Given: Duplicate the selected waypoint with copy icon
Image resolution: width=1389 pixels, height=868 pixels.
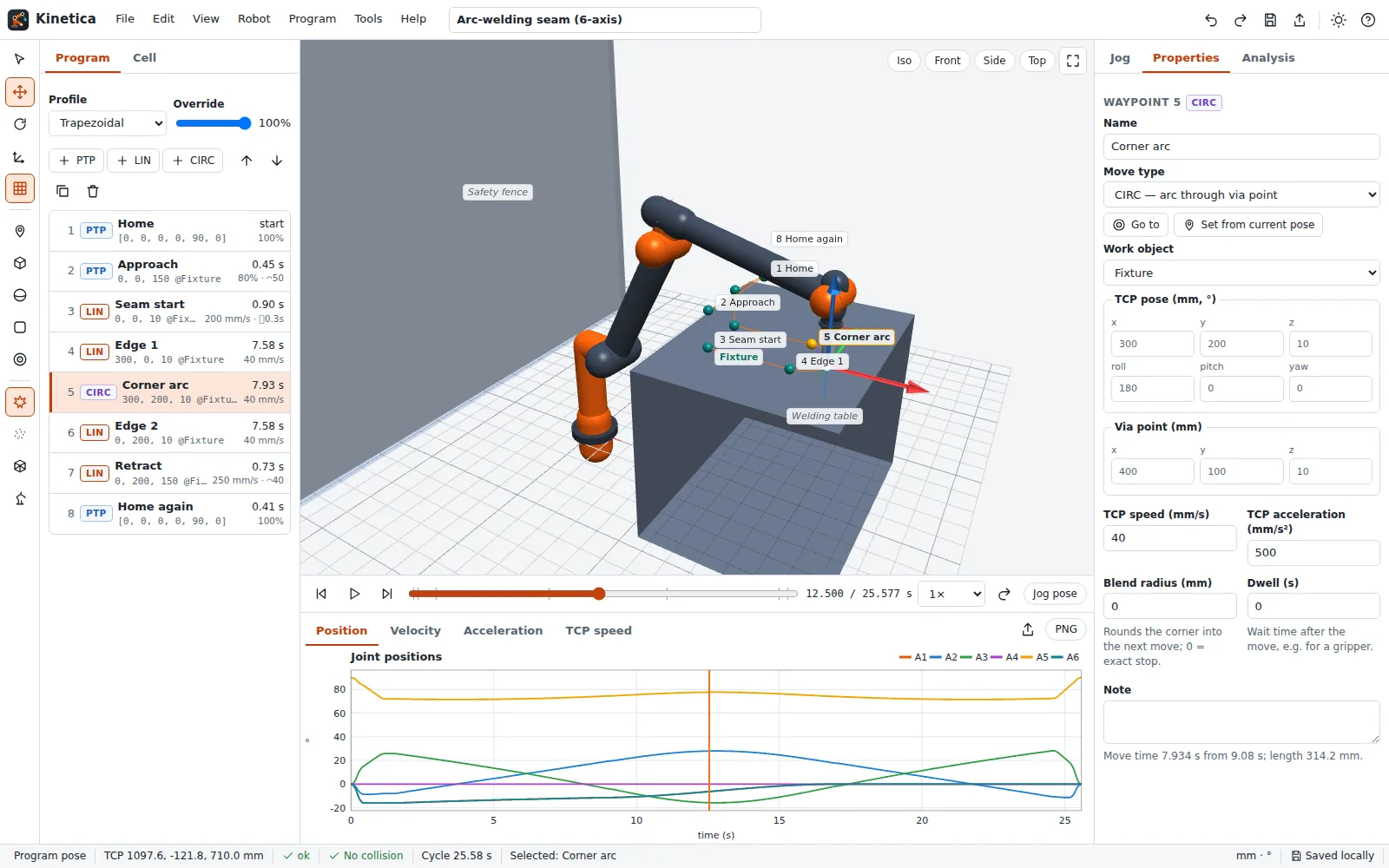Looking at the screenshot, I should (x=63, y=191).
